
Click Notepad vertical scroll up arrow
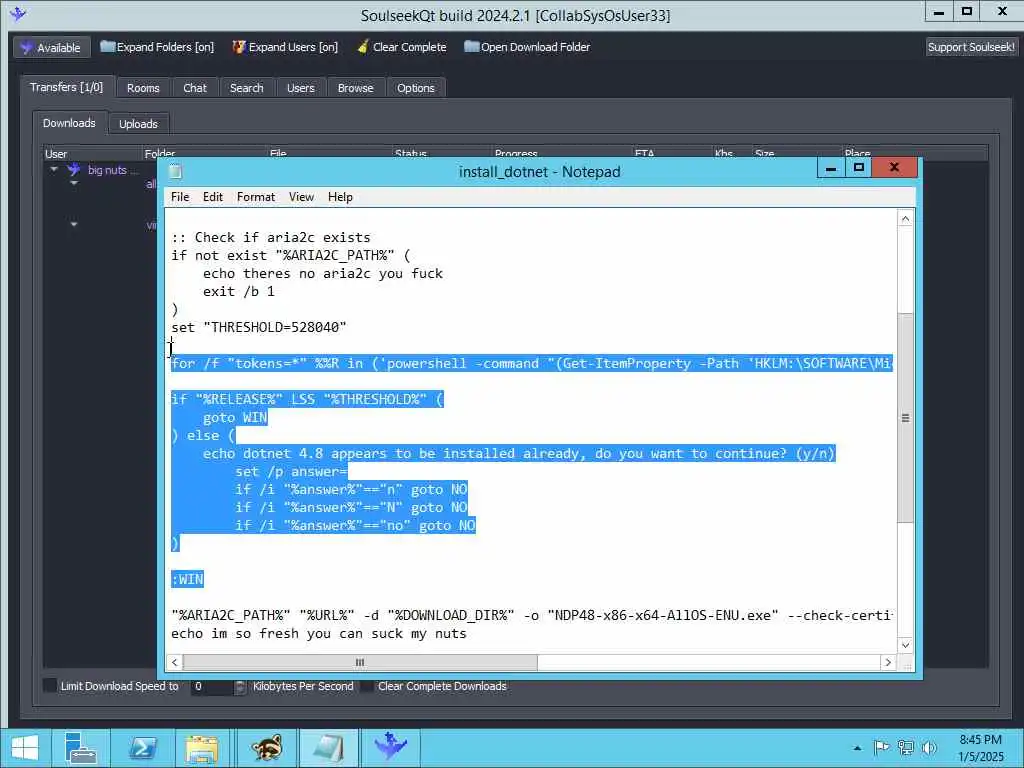click(x=905, y=219)
